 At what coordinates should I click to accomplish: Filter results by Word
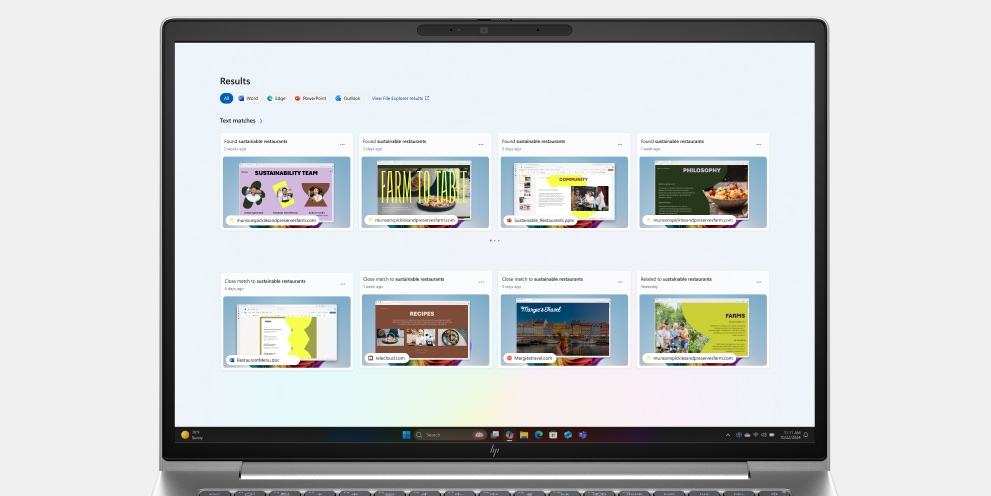click(248, 99)
